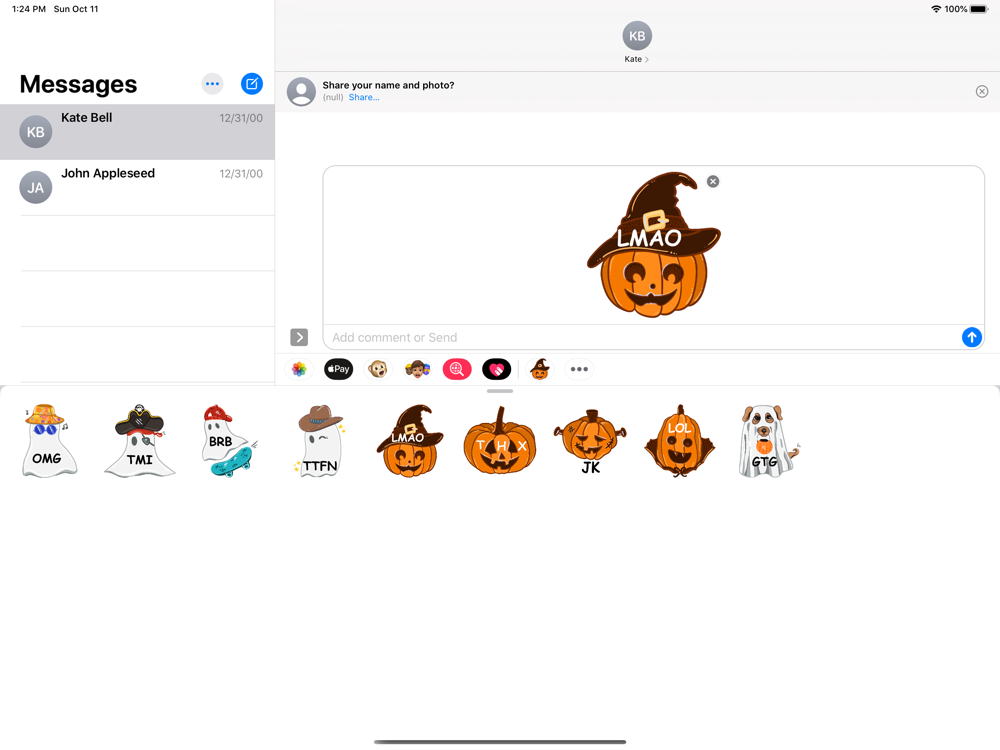Choose the BRB skateboard ghost sticker
Screen dimensions: 1000x750
230,441
